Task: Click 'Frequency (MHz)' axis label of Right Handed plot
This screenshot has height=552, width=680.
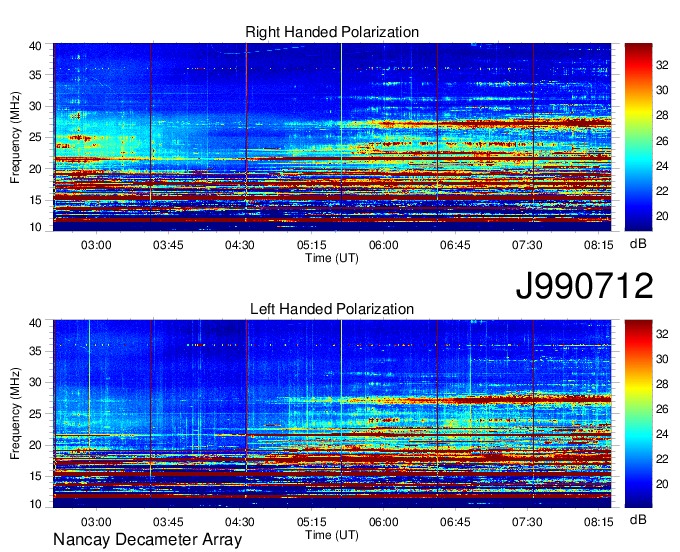Action: pyautogui.click(x=15, y=137)
